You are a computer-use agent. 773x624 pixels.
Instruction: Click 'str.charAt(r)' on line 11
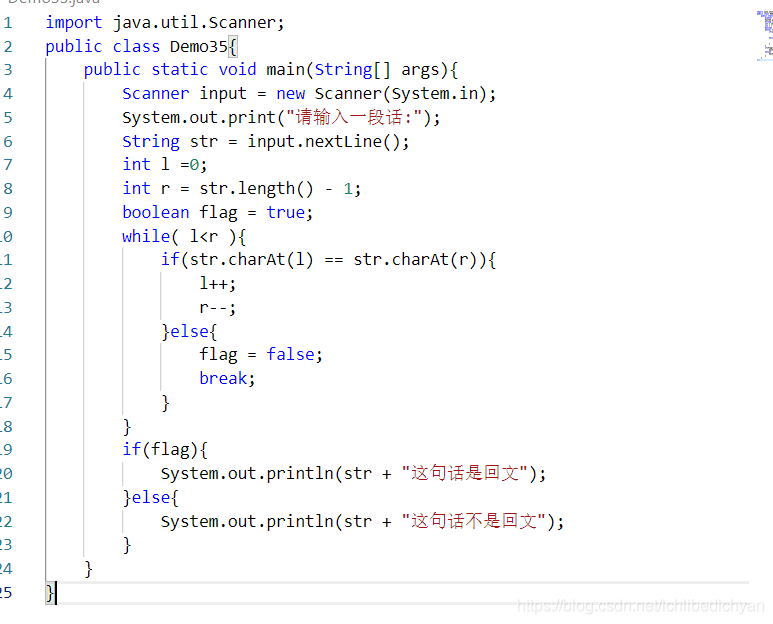click(x=415, y=260)
